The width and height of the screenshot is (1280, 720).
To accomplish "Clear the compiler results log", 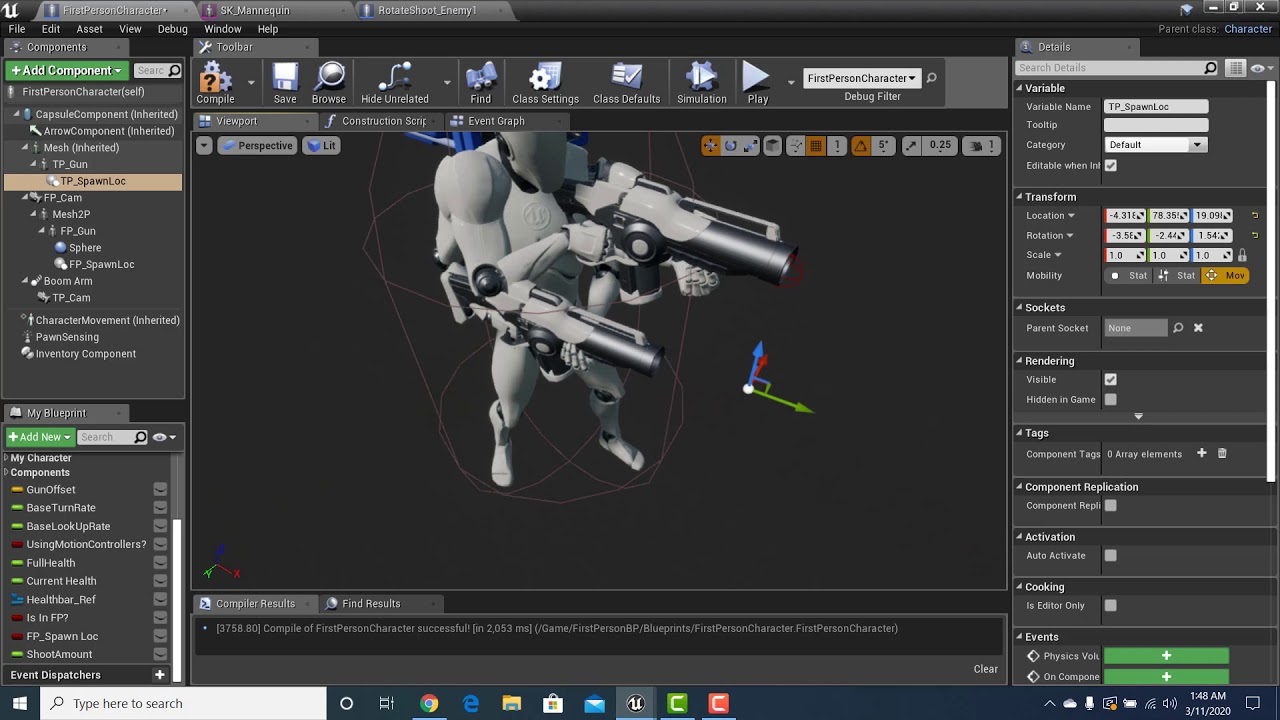I will click(985, 669).
